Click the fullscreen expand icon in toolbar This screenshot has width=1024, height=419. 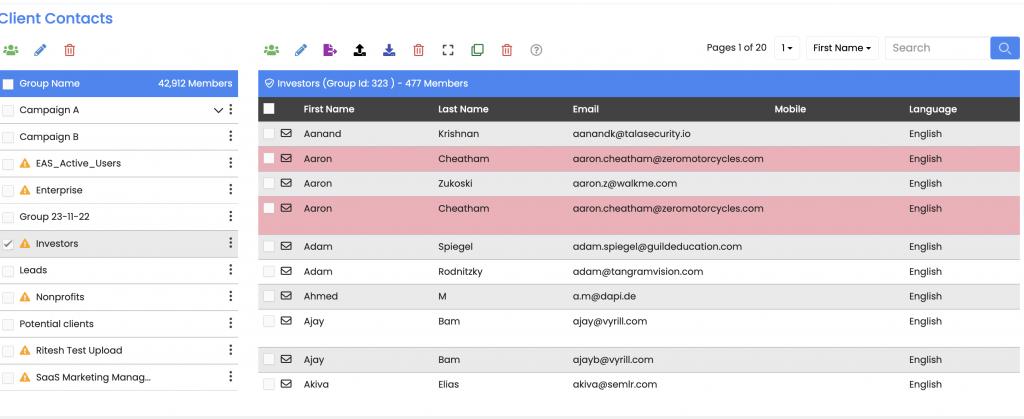[x=448, y=50]
